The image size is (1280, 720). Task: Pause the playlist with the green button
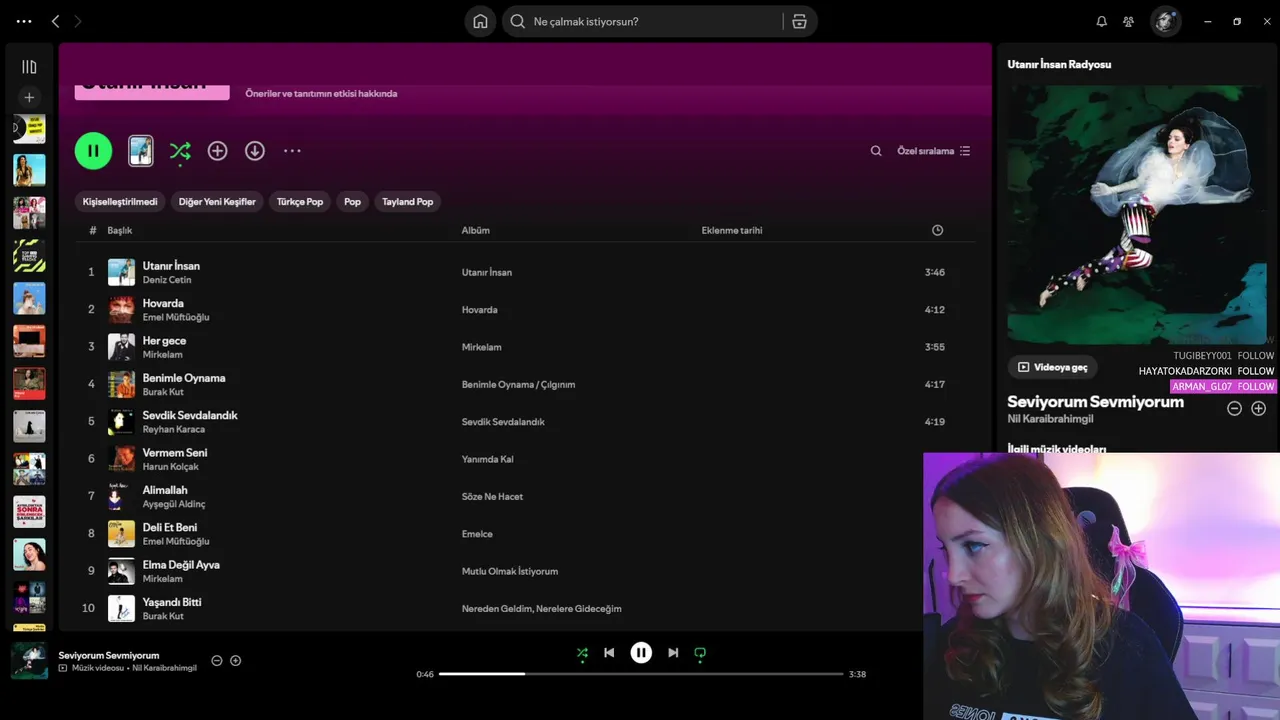[93, 151]
